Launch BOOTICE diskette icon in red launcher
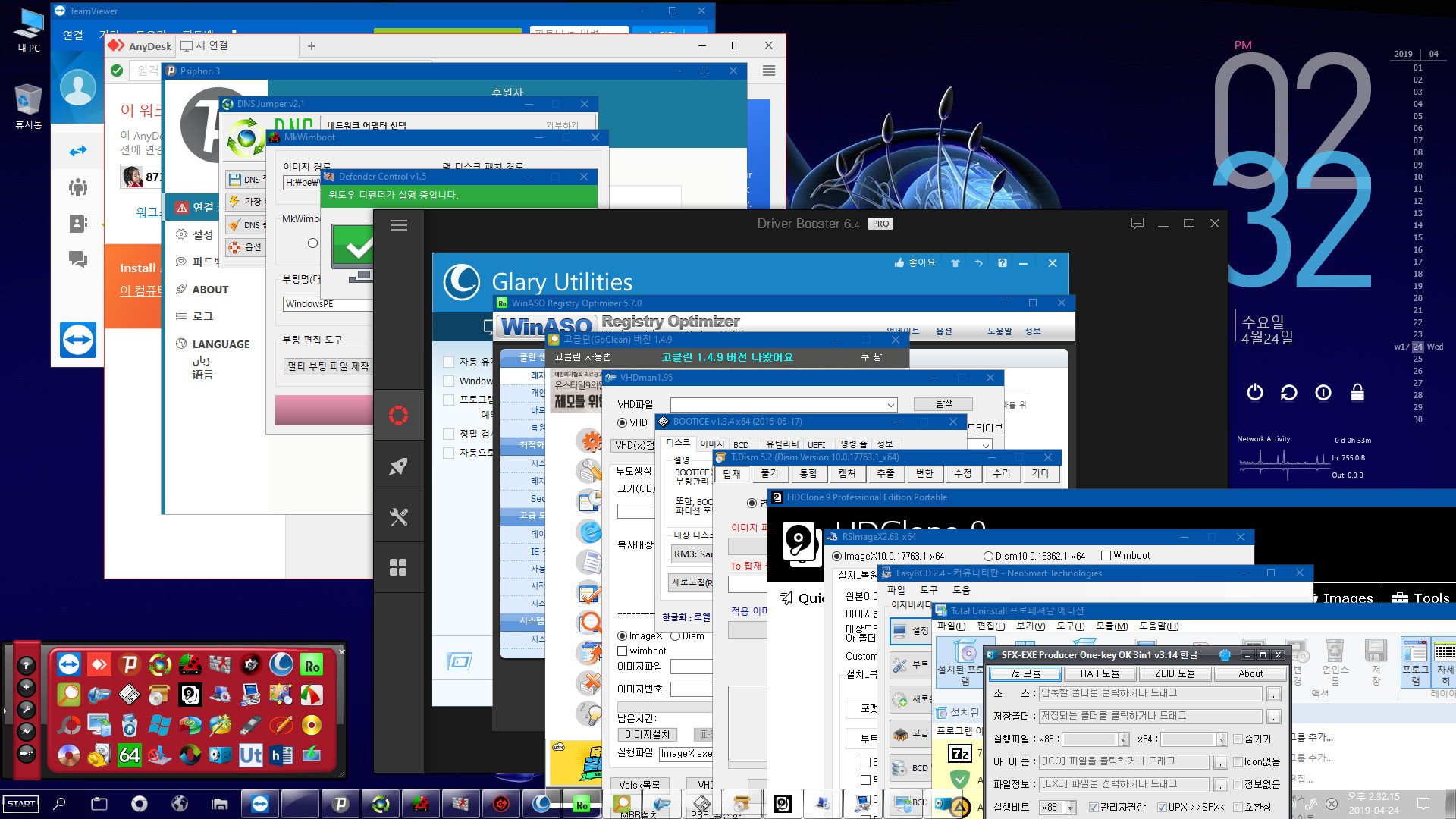This screenshot has height=819, width=1456. (x=130, y=695)
